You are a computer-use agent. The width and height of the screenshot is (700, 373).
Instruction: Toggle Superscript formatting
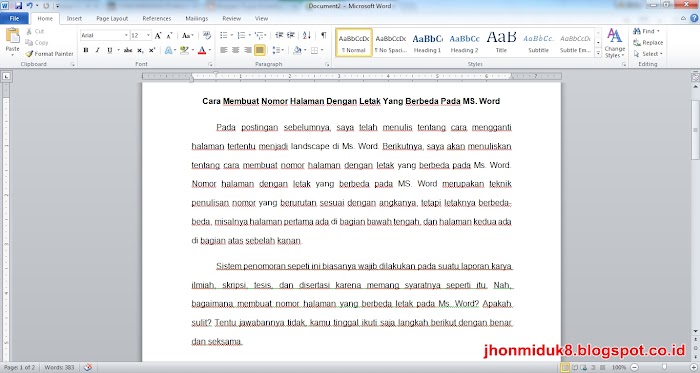152,50
